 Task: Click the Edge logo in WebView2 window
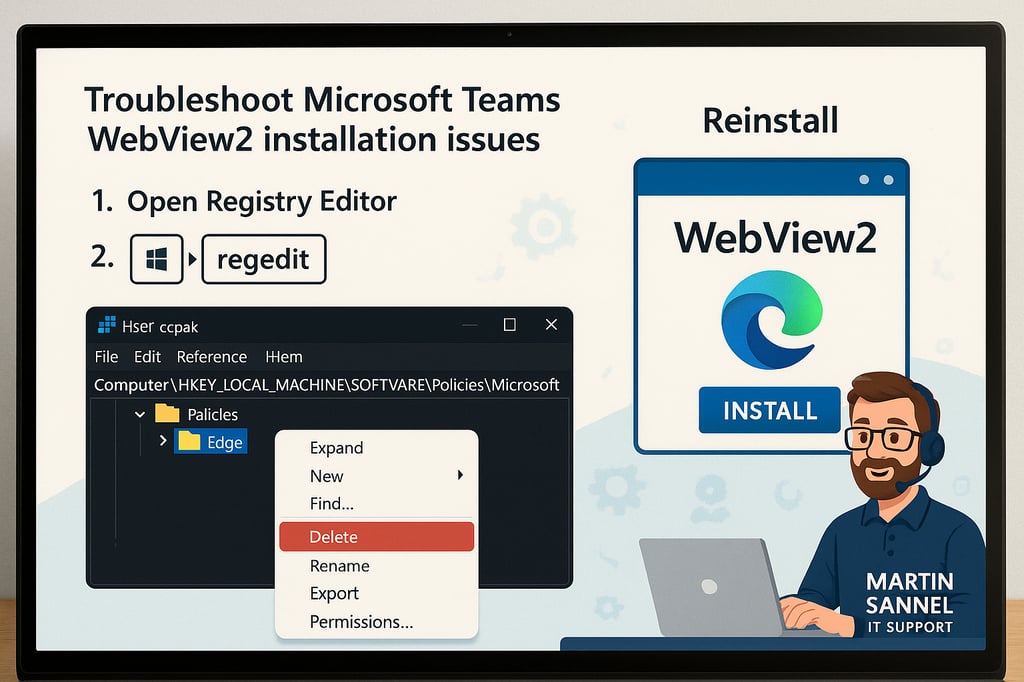771,320
